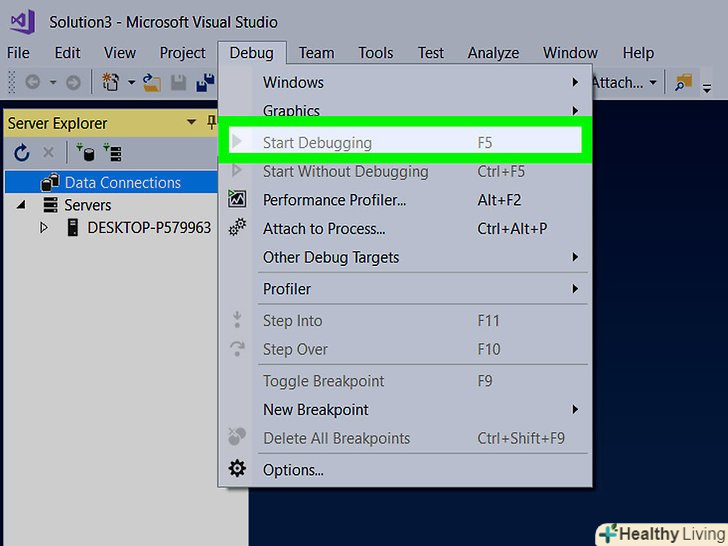Open the Other Debug Targets submenu

pyautogui.click(x=331, y=257)
